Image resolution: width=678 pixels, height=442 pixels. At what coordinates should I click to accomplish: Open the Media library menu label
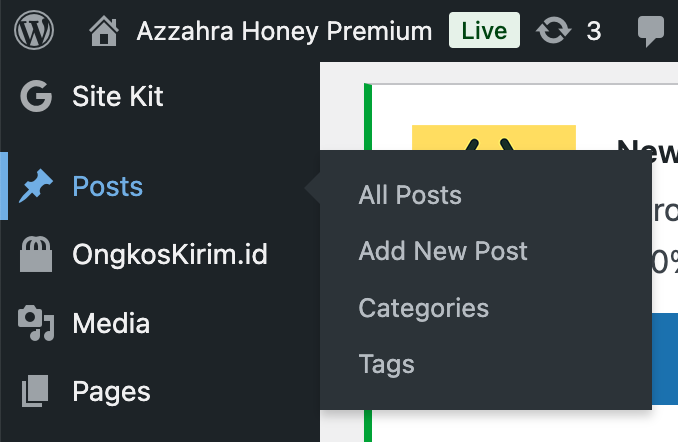pyautogui.click(x=111, y=323)
